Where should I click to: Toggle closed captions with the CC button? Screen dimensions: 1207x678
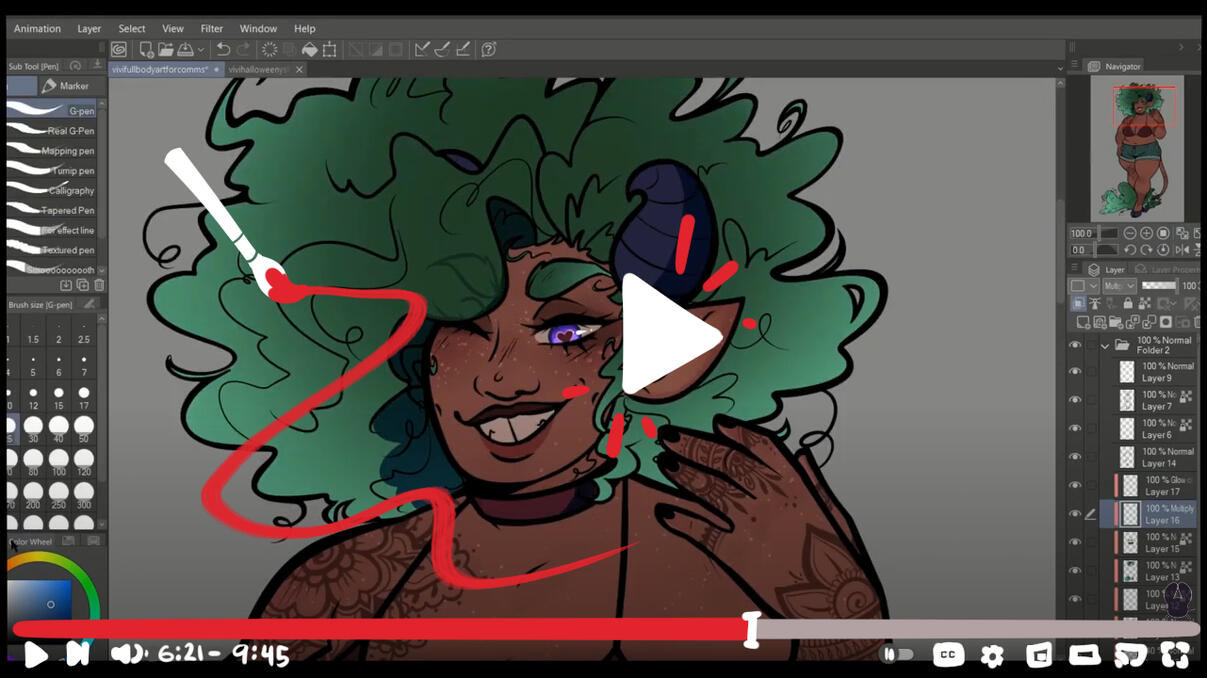click(x=948, y=655)
